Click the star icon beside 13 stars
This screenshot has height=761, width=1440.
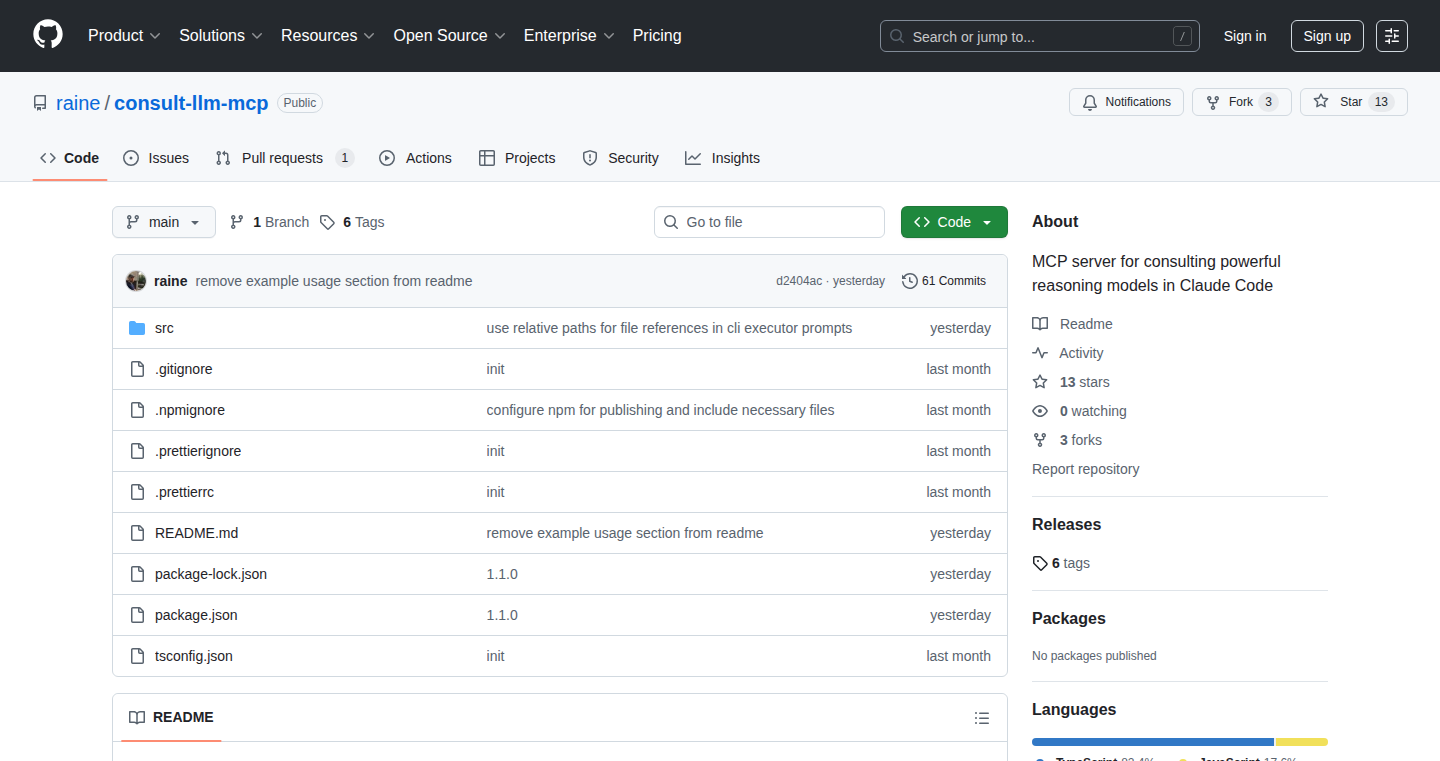(x=1040, y=382)
